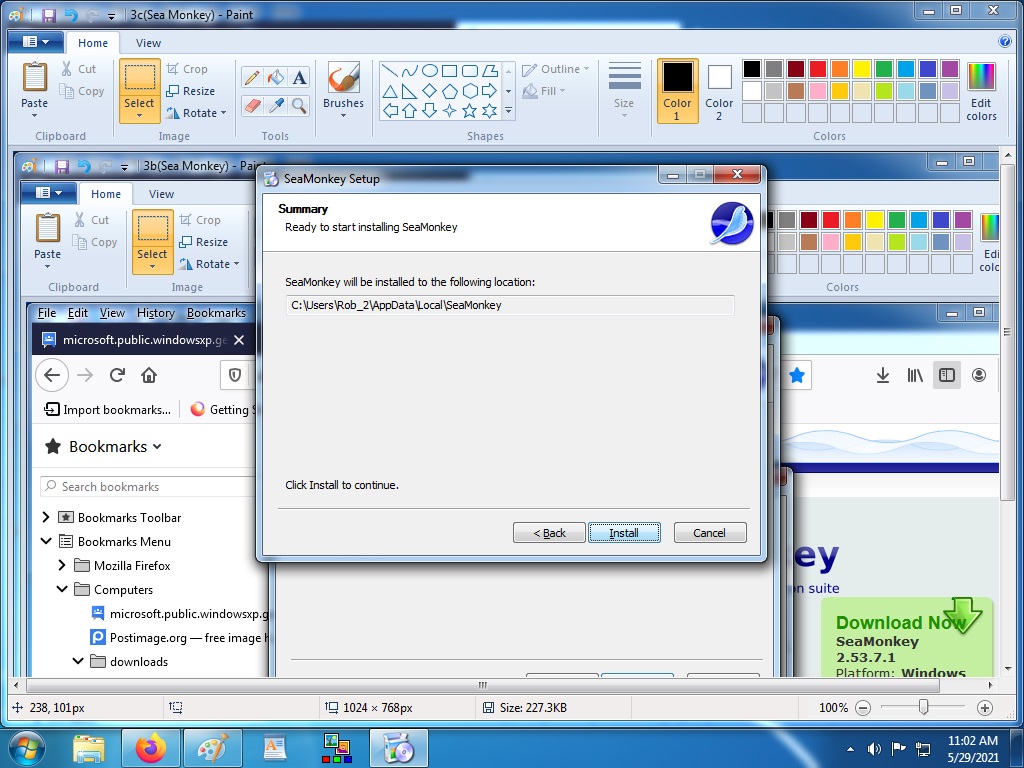The height and width of the screenshot is (768, 1024).
Task: Expand the Shapes gallery more arrow
Action: coord(508,111)
